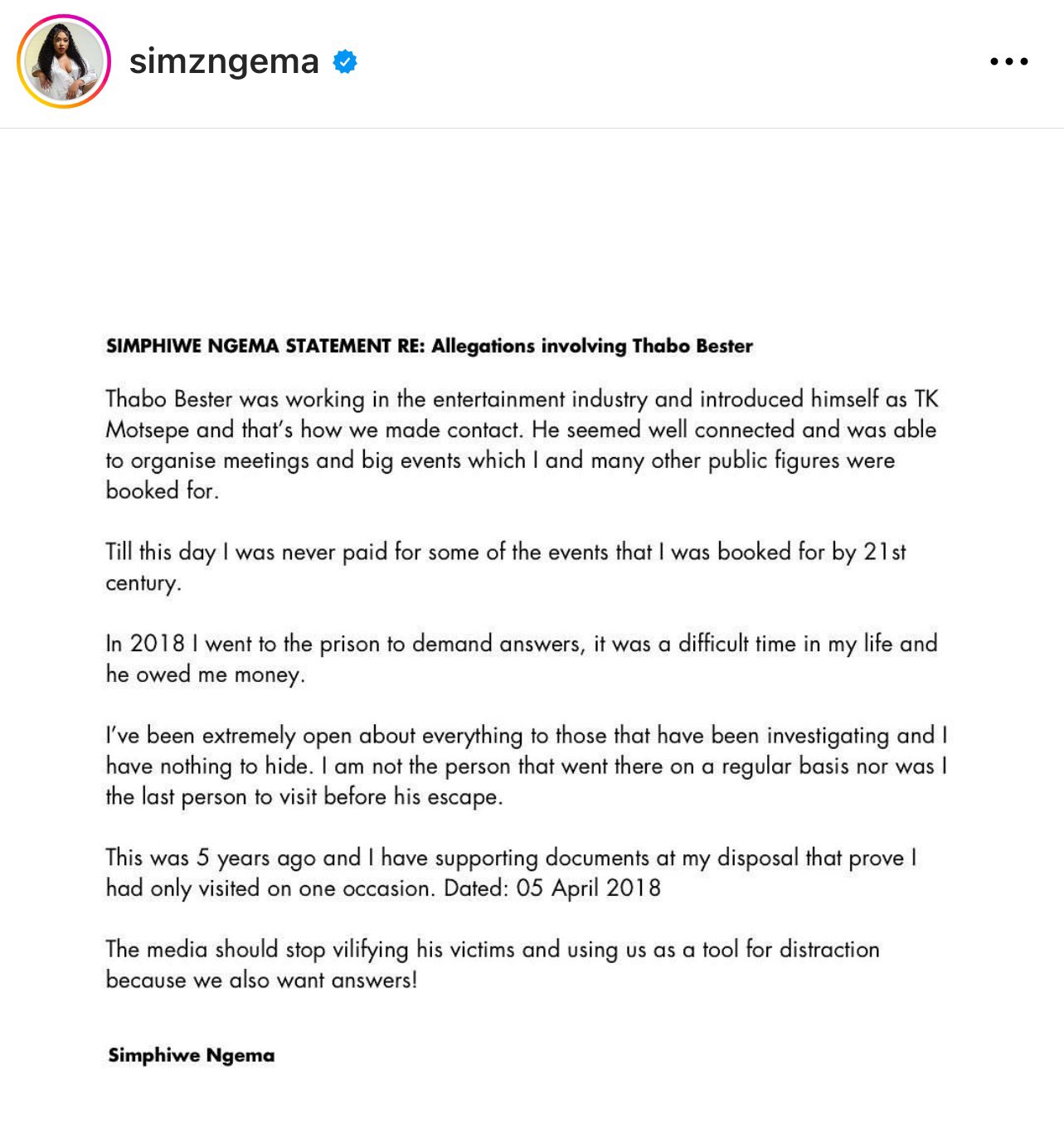Click the word "century." in the statement

pos(143,583)
